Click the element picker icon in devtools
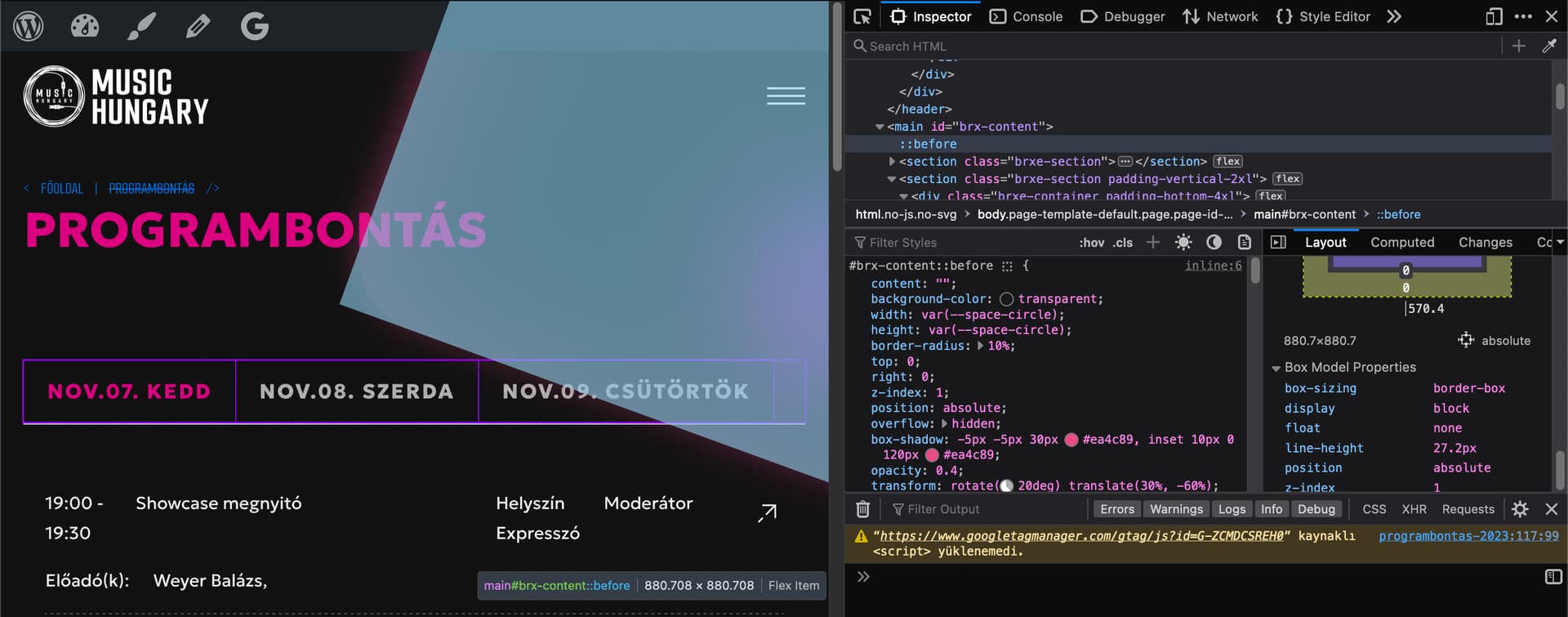This screenshot has height=617, width=1568. pyautogui.click(x=862, y=16)
